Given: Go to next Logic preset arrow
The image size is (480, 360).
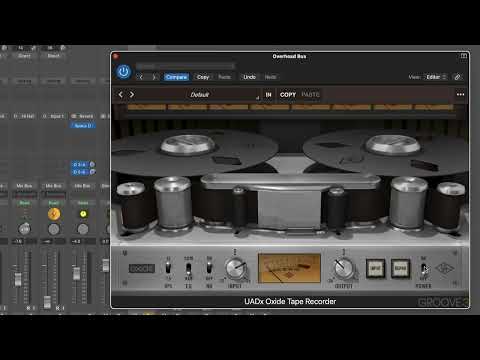Looking at the screenshot, I should point(154,77).
